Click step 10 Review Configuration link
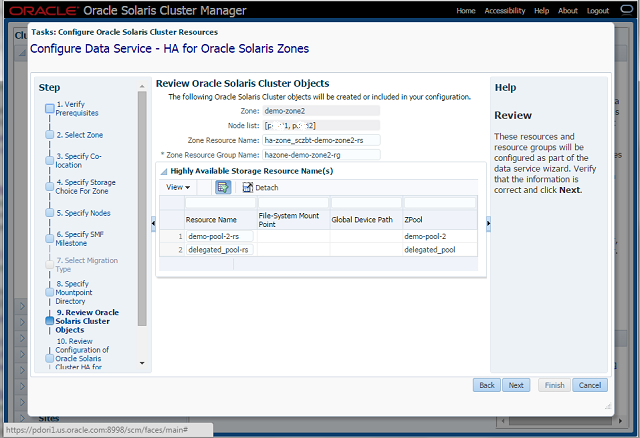Viewport: 640px width, 438px height. (x=82, y=354)
